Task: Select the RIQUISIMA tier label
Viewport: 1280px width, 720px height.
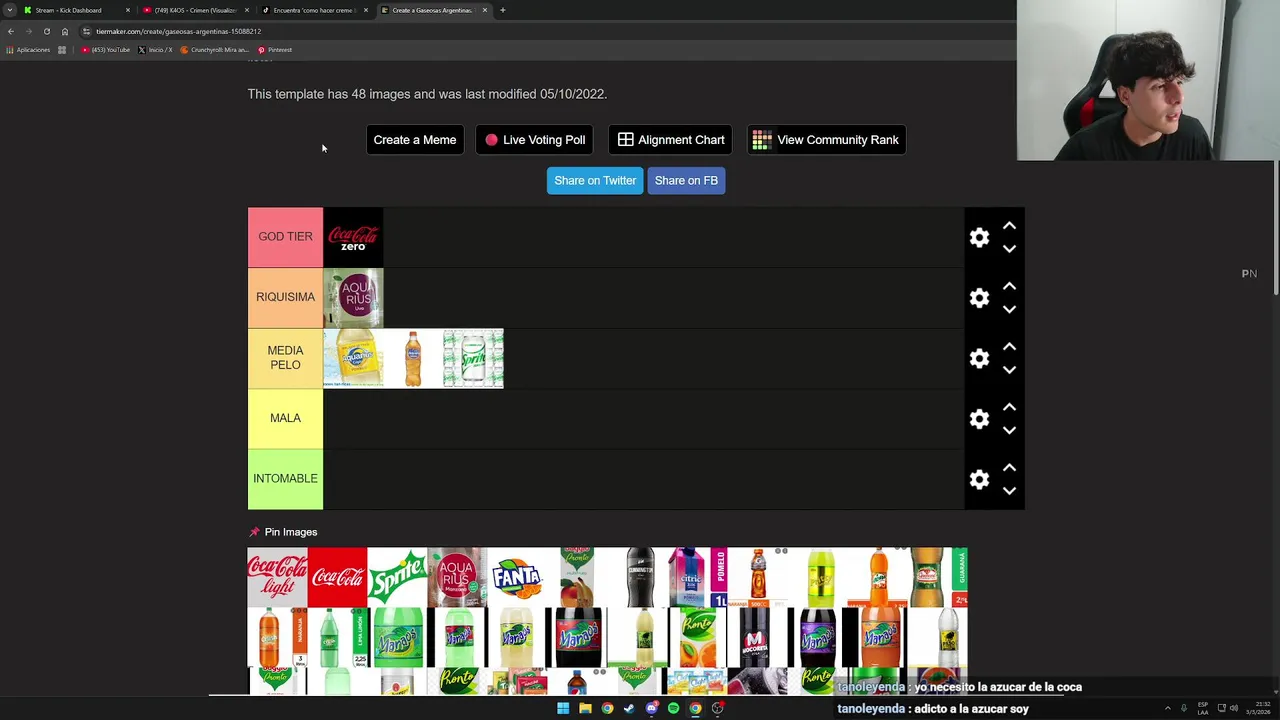Action: point(285,297)
